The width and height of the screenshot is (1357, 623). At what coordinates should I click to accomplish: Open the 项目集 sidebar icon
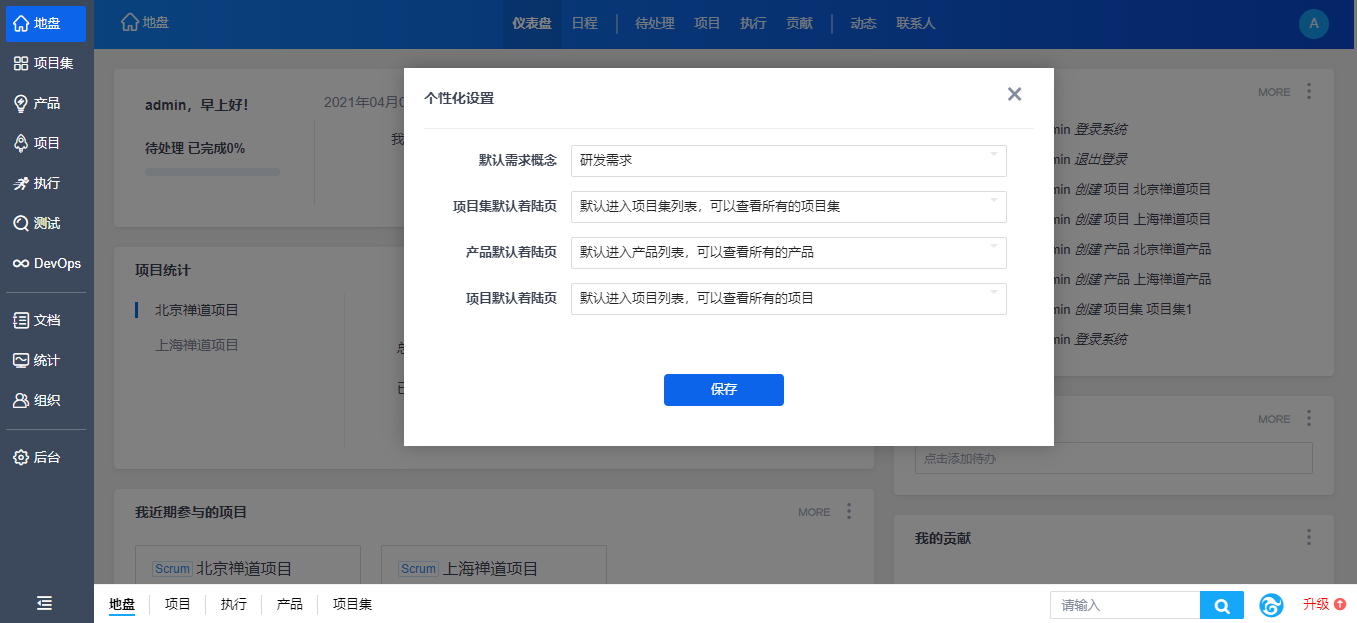click(21, 63)
